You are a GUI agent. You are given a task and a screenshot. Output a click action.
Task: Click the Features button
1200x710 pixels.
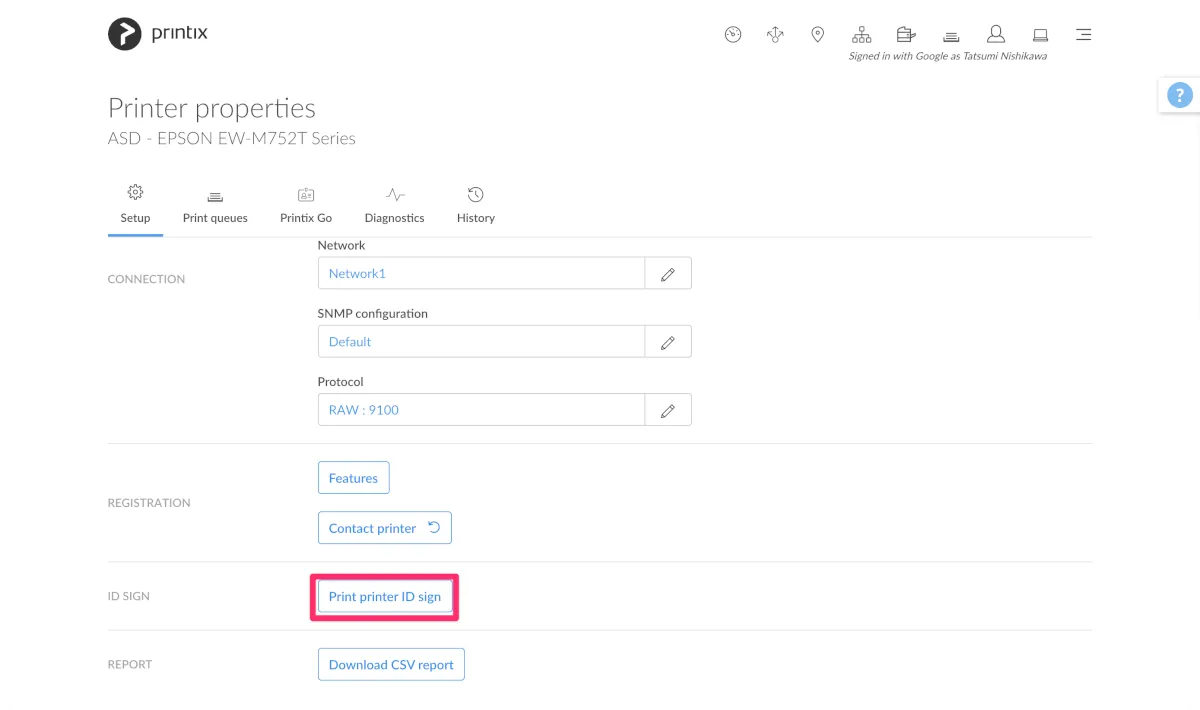(x=353, y=478)
